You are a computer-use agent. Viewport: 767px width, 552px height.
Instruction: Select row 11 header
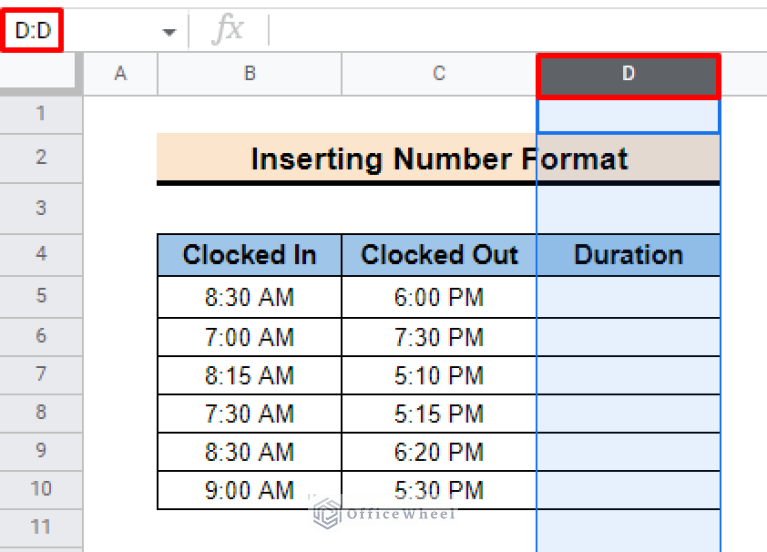[41, 528]
